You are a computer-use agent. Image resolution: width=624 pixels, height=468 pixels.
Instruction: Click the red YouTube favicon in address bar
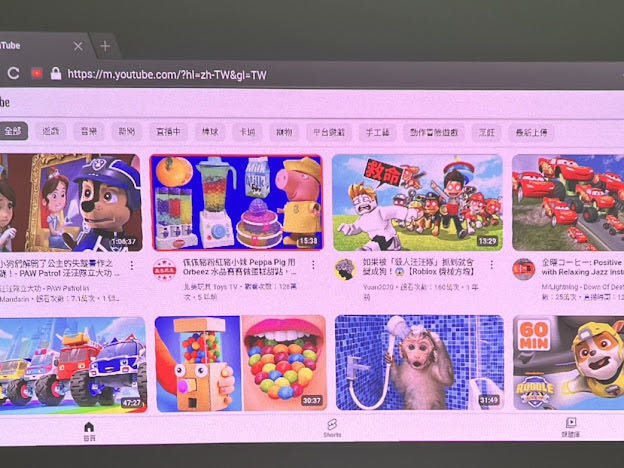tap(37, 73)
